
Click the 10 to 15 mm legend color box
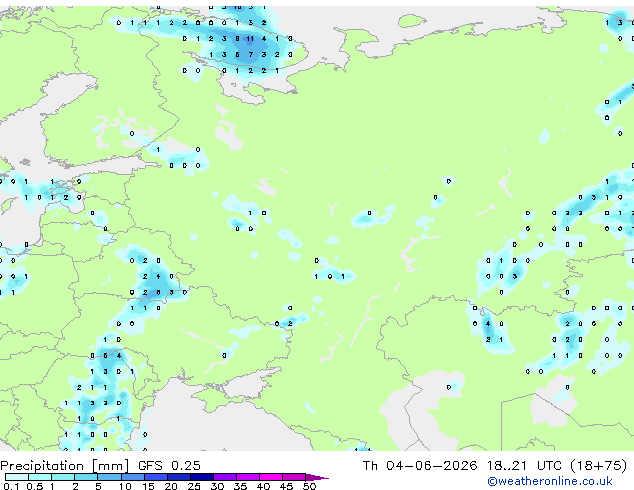click(132, 477)
